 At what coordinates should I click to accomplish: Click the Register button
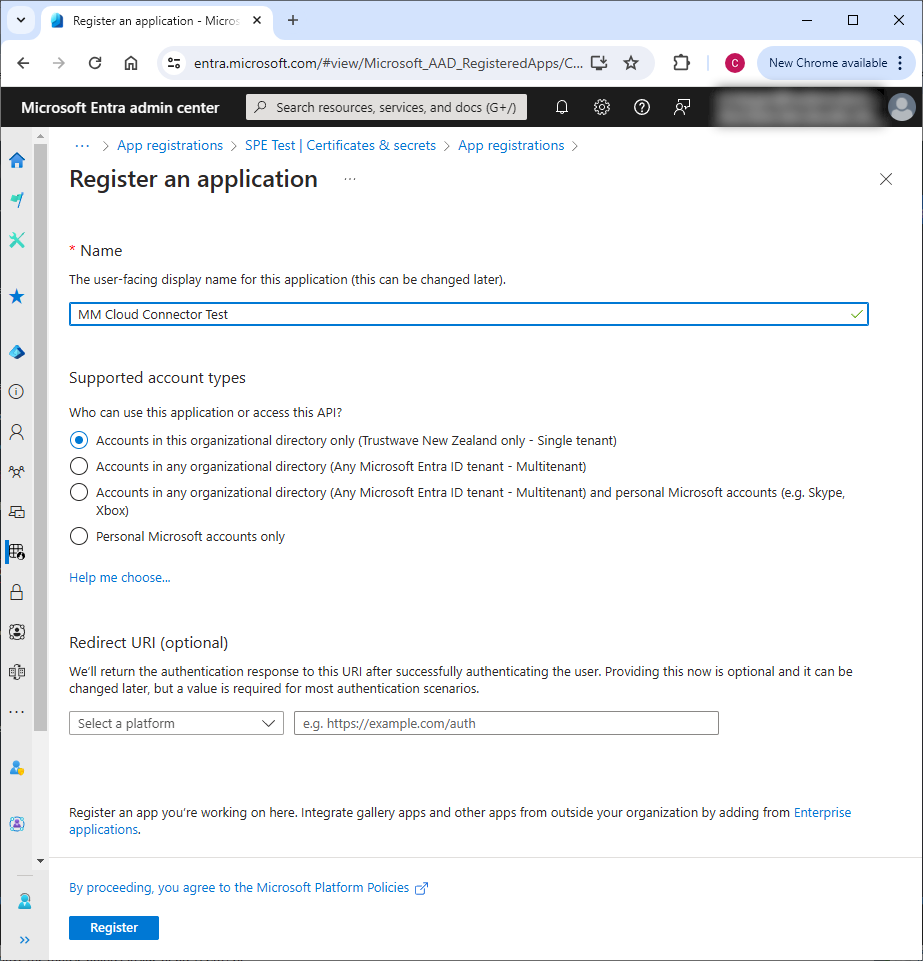coord(114,928)
